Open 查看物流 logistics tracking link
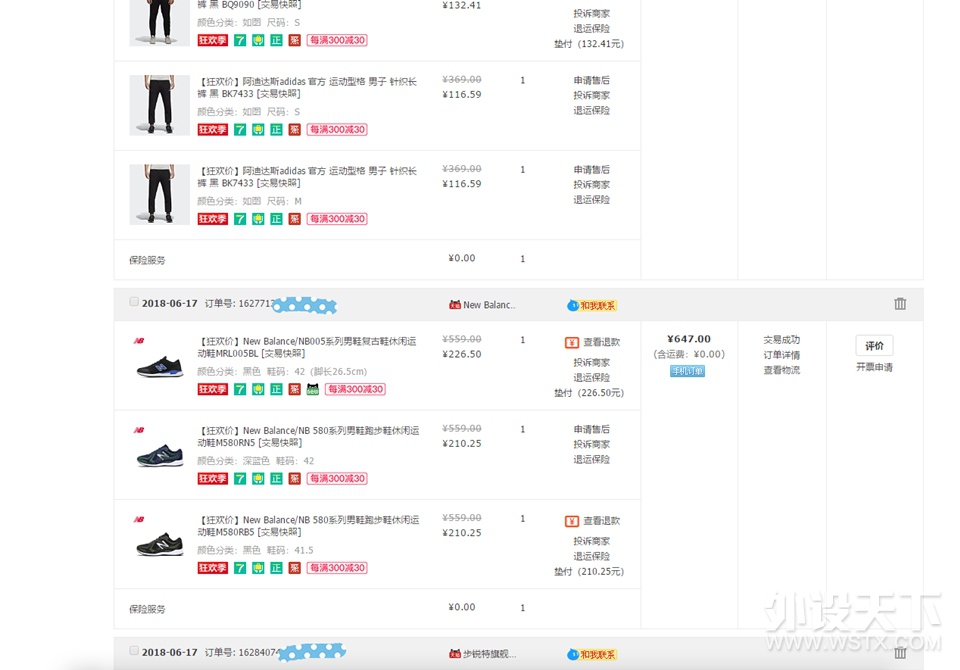The image size is (960, 670). coord(781,370)
